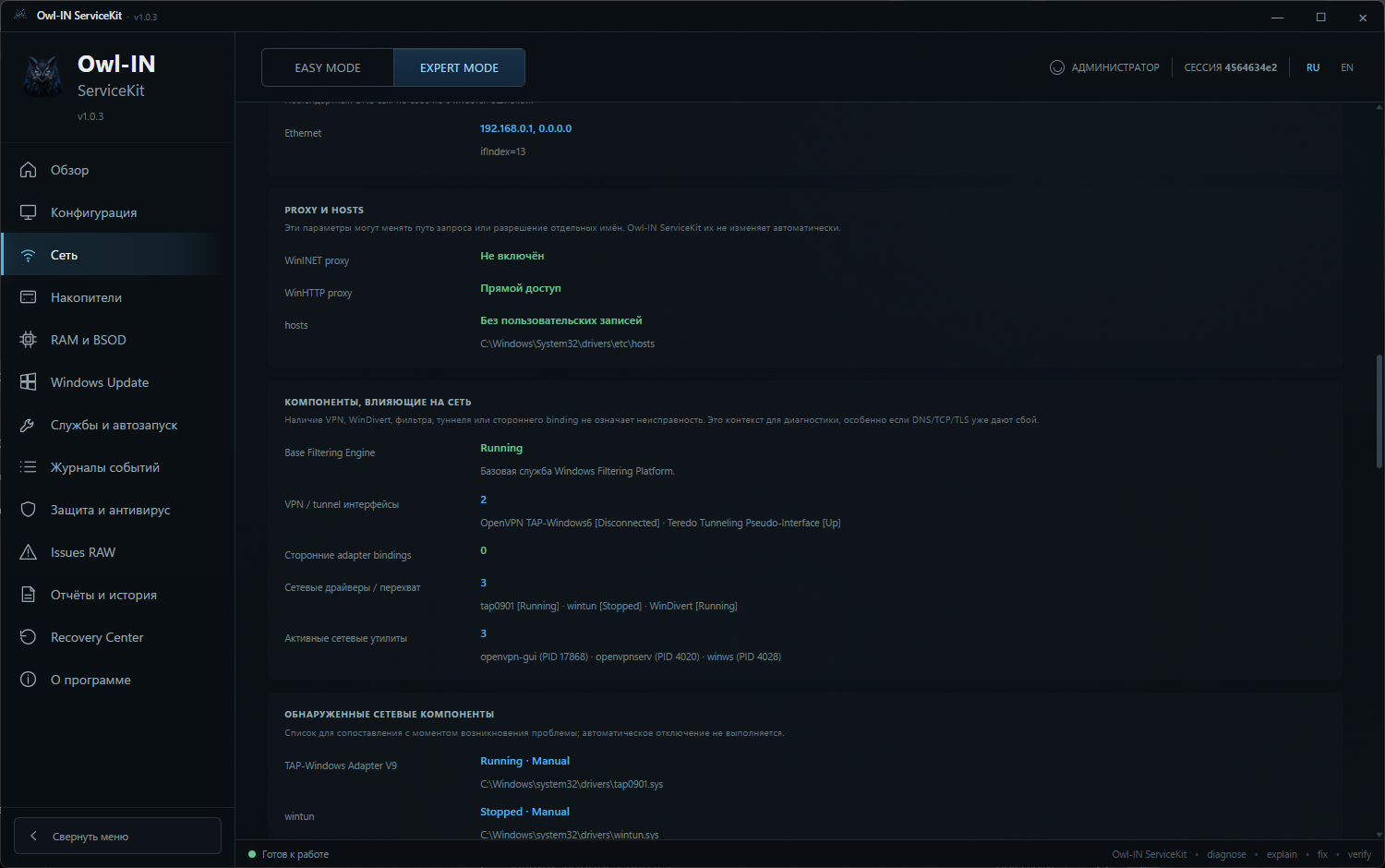This screenshot has width=1385, height=868.
Task: Click diagnose in the status bar
Action: coord(1226,854)
